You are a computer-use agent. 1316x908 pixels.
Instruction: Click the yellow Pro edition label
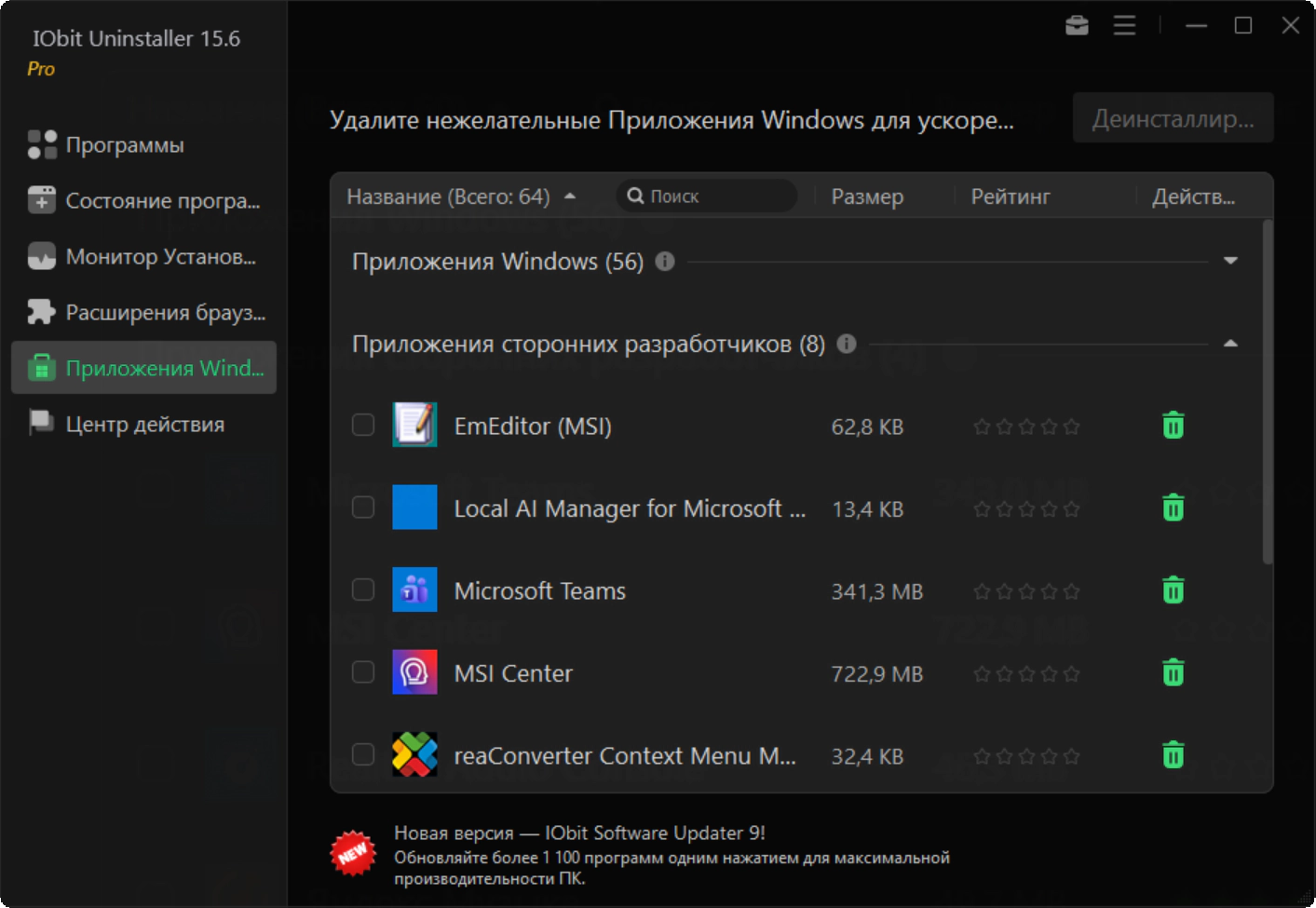tap(41, 69)
